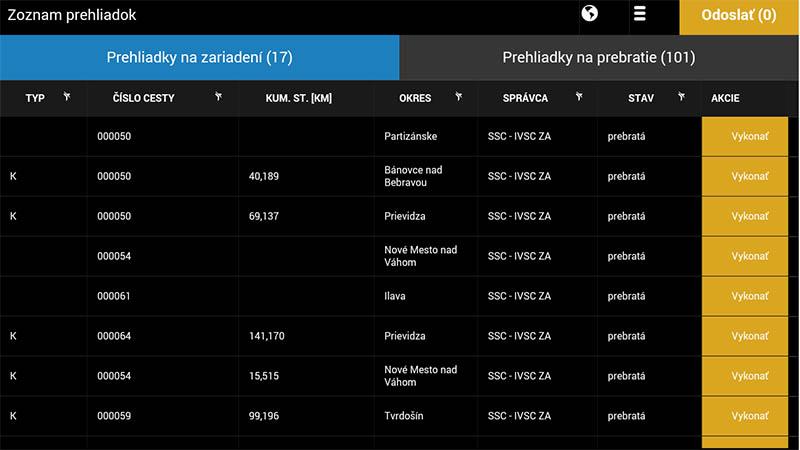Screen dimensions: 800x450
Task: Click Vykonať for the row with 69,137
Action: [745, 216]
